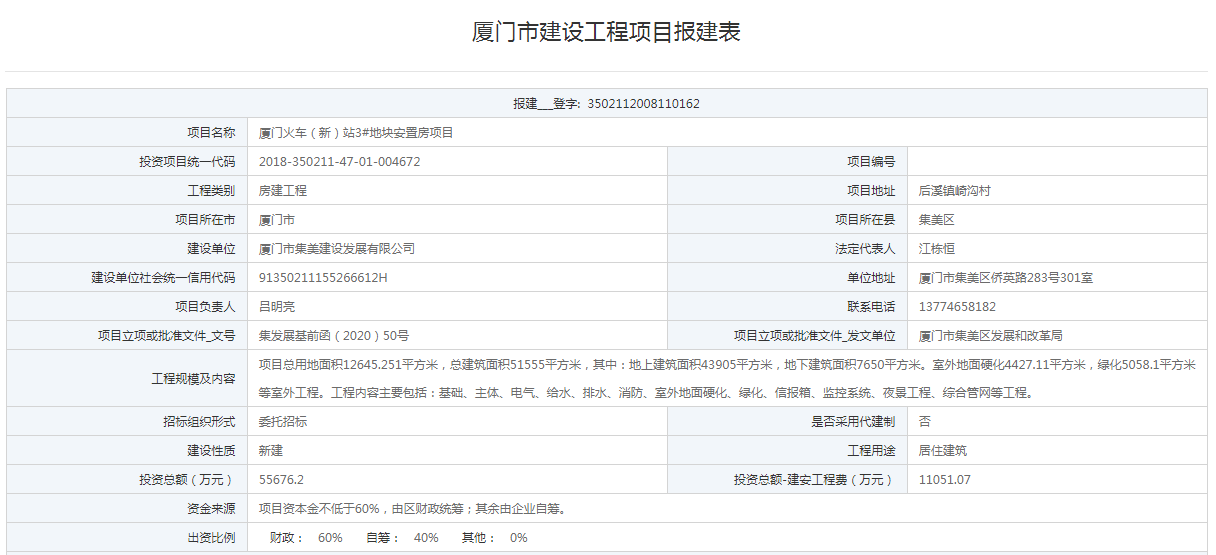Viewport: 1216px width, 555px height.
Task: Click the 建设单位 label
Action: pos(211,249)
